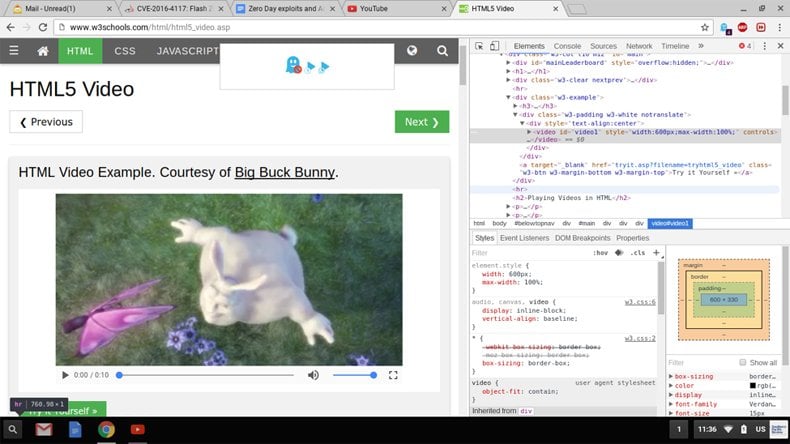Open the w3schools hamburger menu
Viewport: 790px width, 444px height.
14,51
